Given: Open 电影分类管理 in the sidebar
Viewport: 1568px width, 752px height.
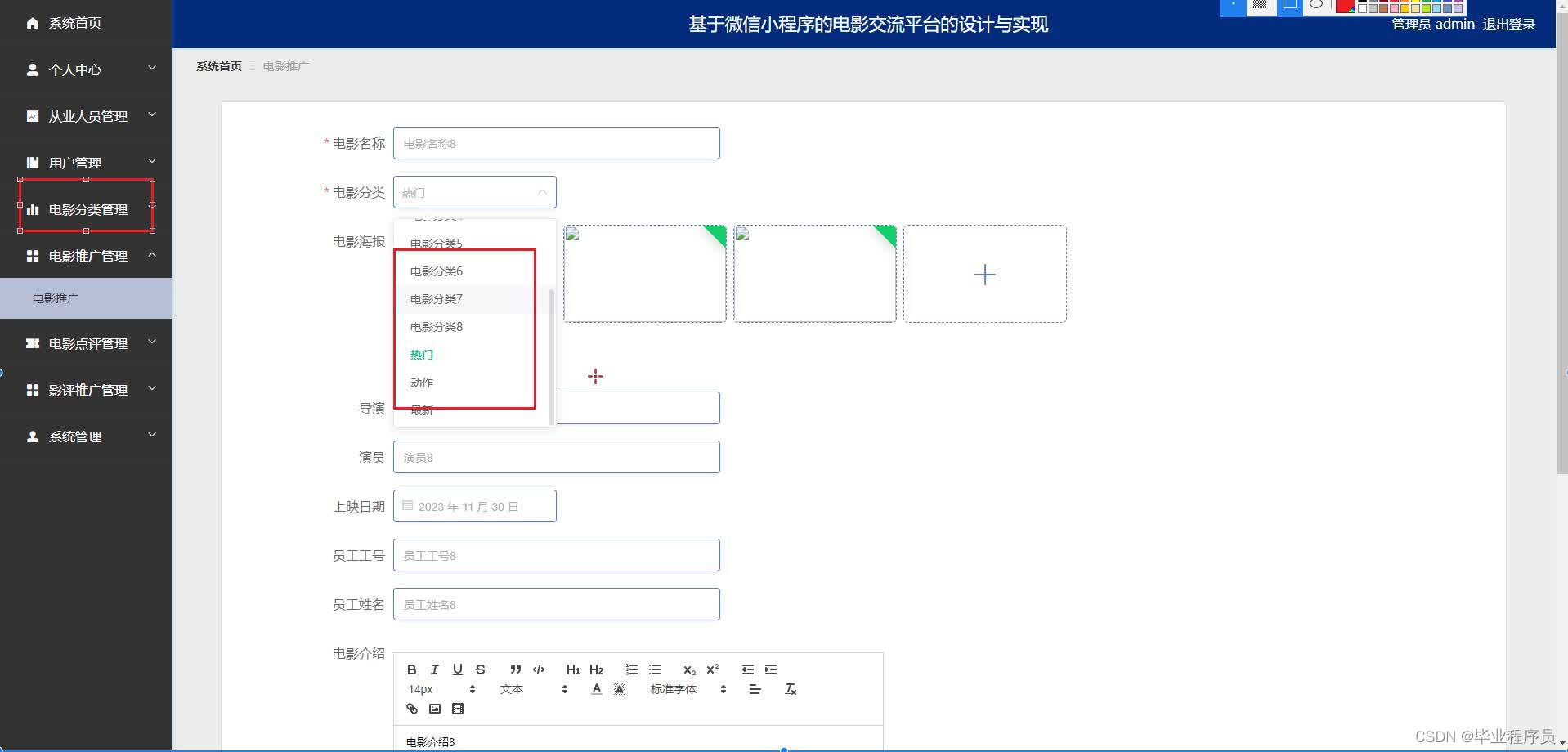Looking at the screenshot, I should [86, 209].
